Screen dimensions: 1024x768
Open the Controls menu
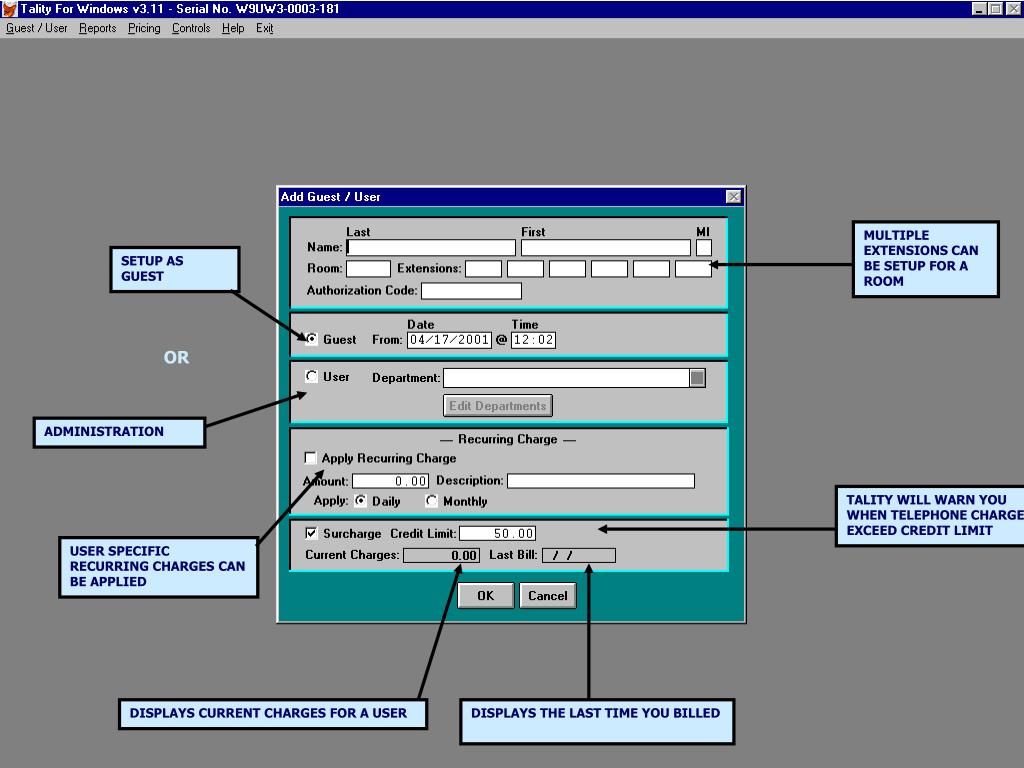(191, 28)
